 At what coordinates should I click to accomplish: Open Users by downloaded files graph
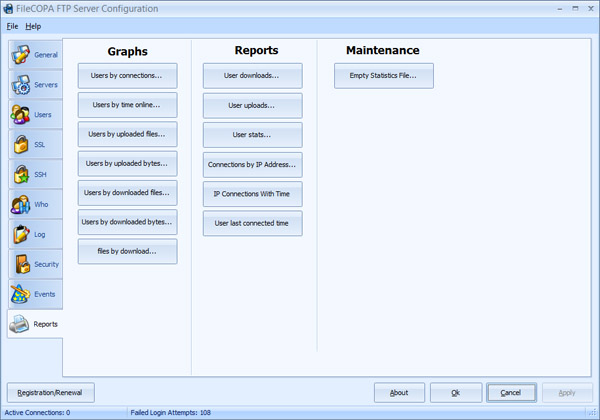127,193
